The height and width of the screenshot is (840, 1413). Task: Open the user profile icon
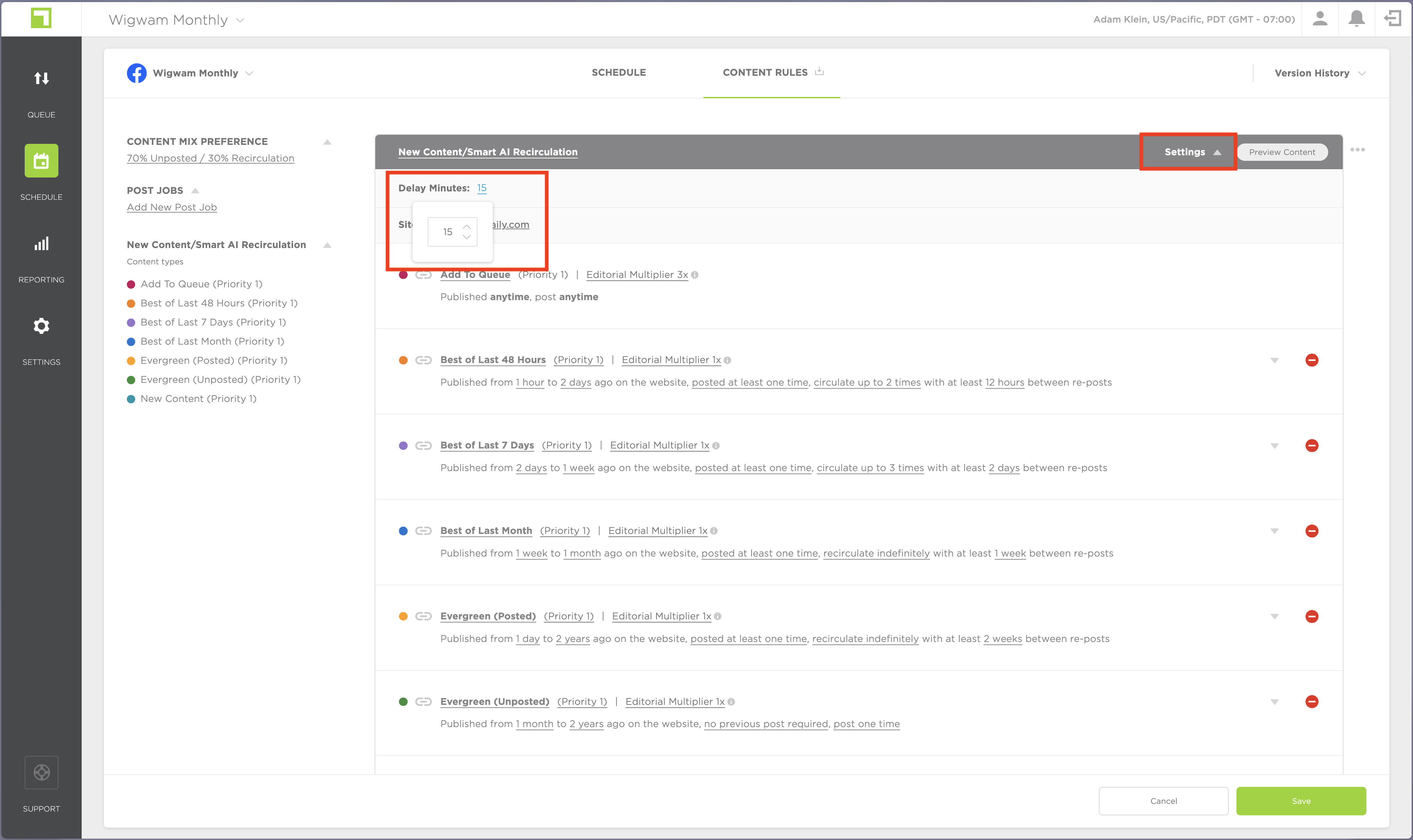[x=1320, y=19]
